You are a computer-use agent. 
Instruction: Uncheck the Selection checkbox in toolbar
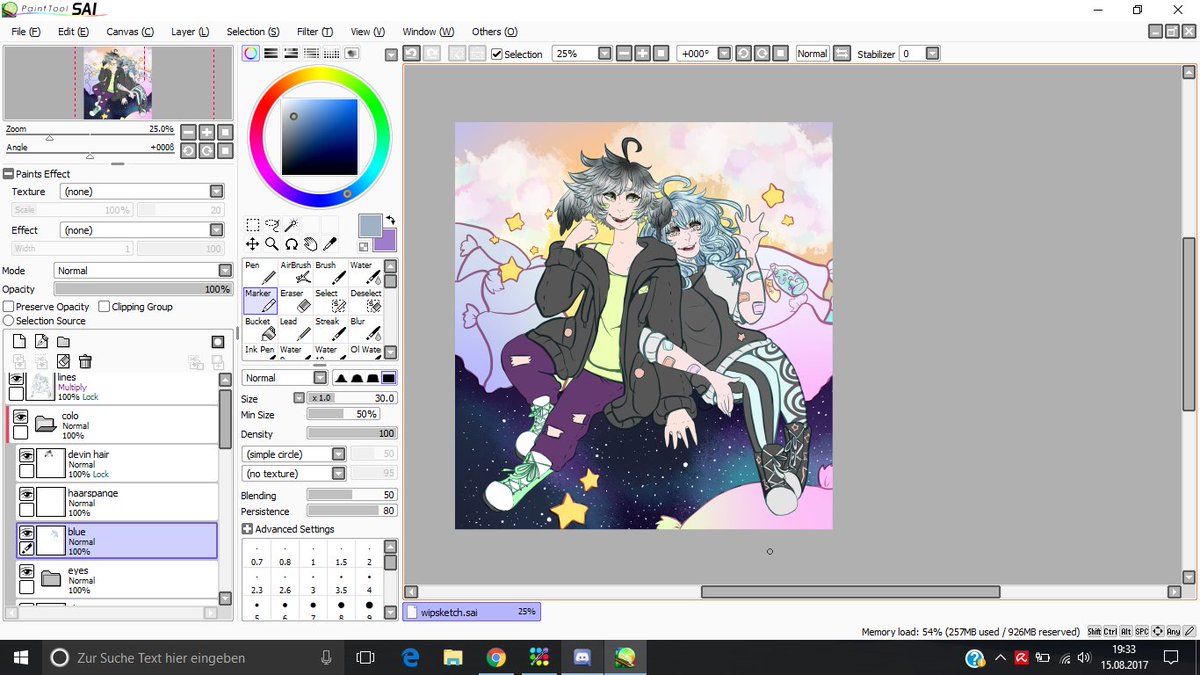pyautogui.click(x=497, y=54)
